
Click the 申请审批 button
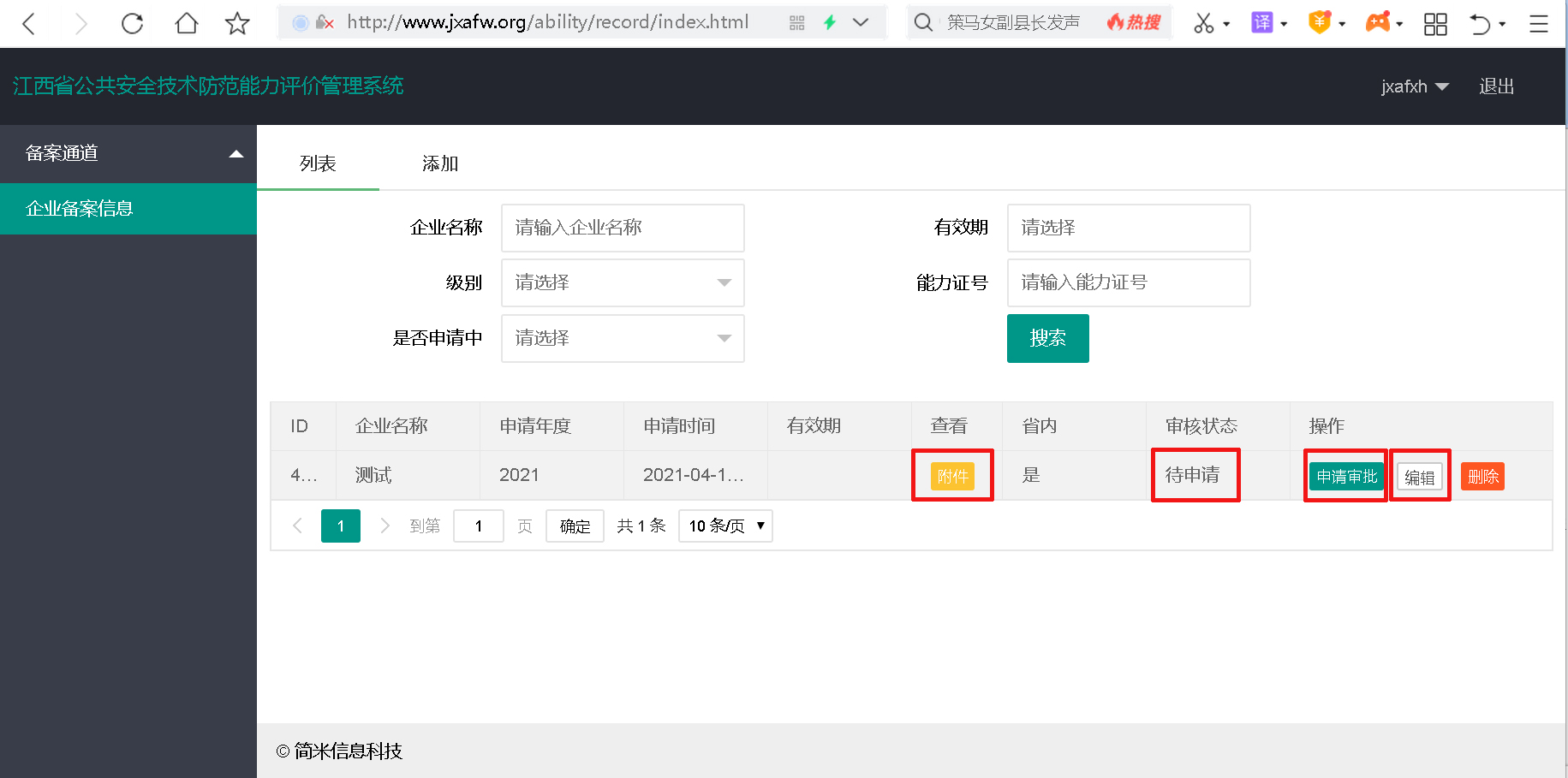[x=1347, y=476]
